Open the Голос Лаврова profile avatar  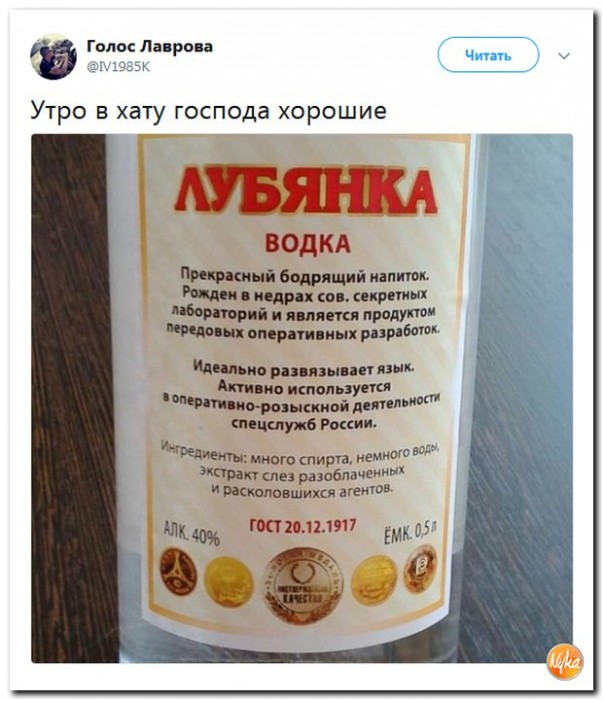[54, 56]
